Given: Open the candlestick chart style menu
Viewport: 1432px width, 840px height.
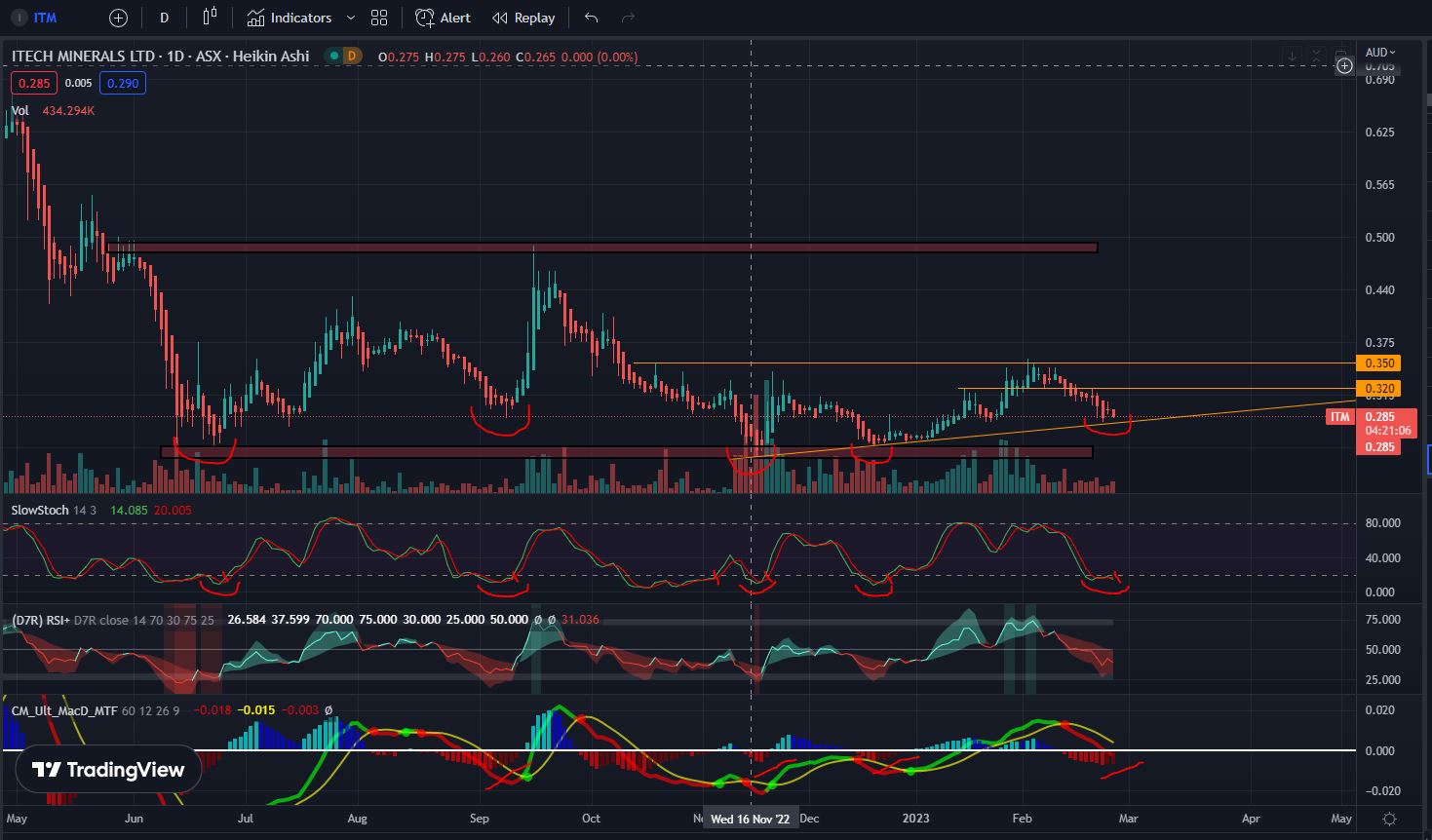Looking at the screenshot, I should point(210,18).
